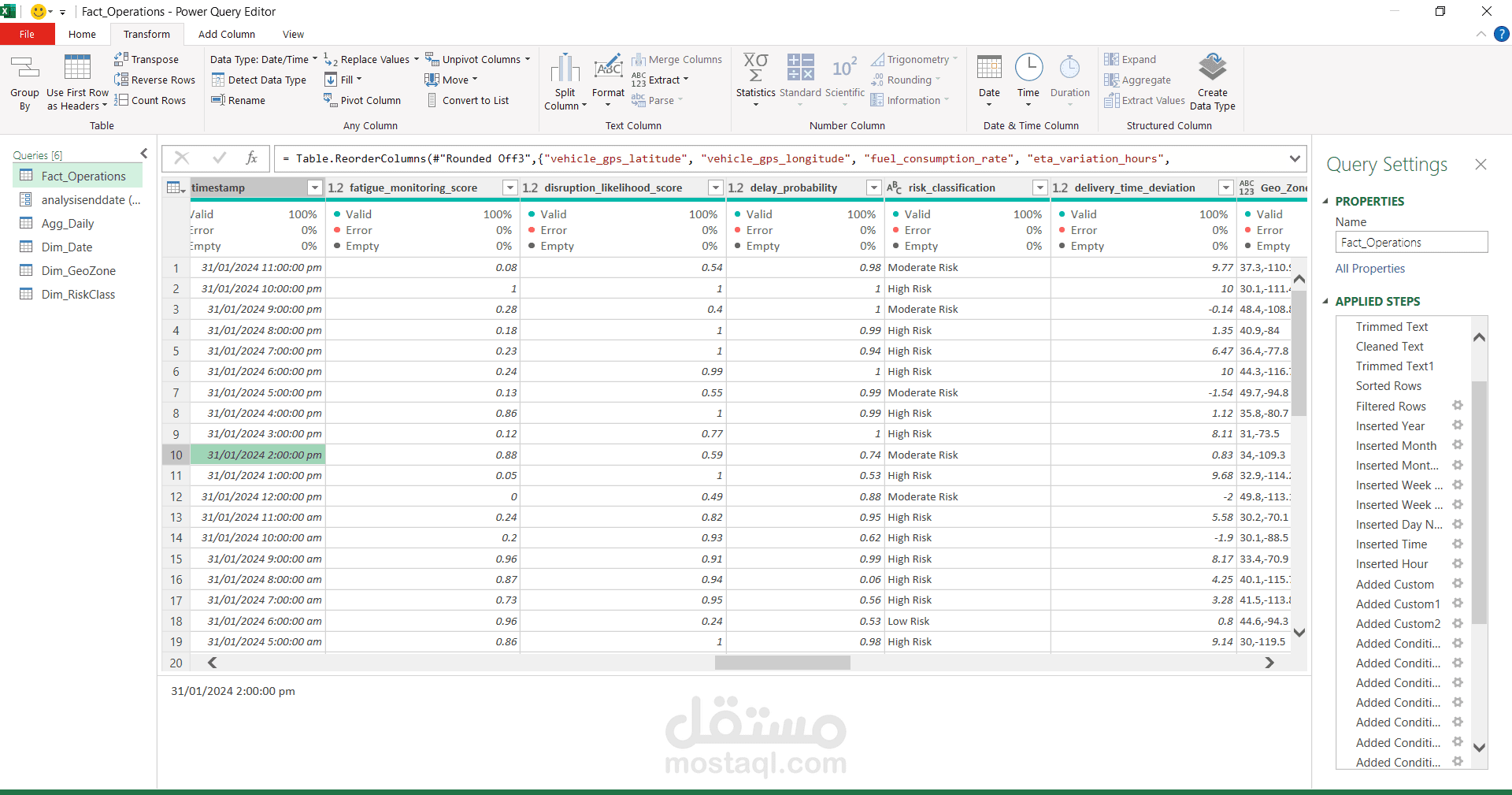Click the Convert to List icon
1512x795 pixels.
469,99
